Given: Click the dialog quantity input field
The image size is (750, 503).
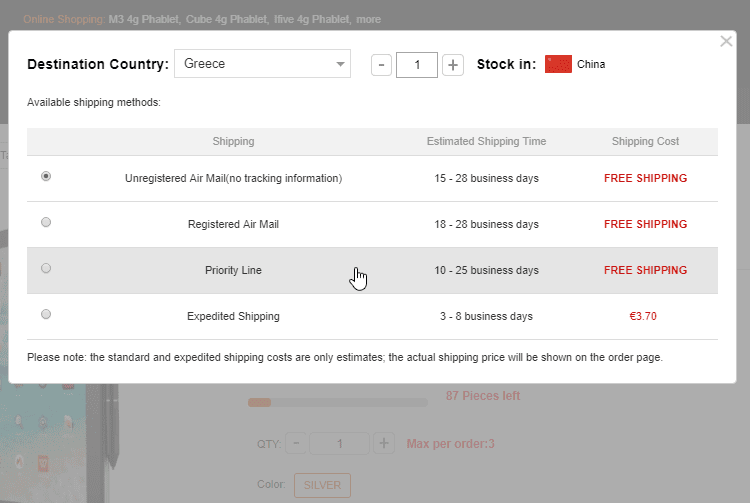Looking at the screenshot, I should pyautogui.click(x=416, y=65).
